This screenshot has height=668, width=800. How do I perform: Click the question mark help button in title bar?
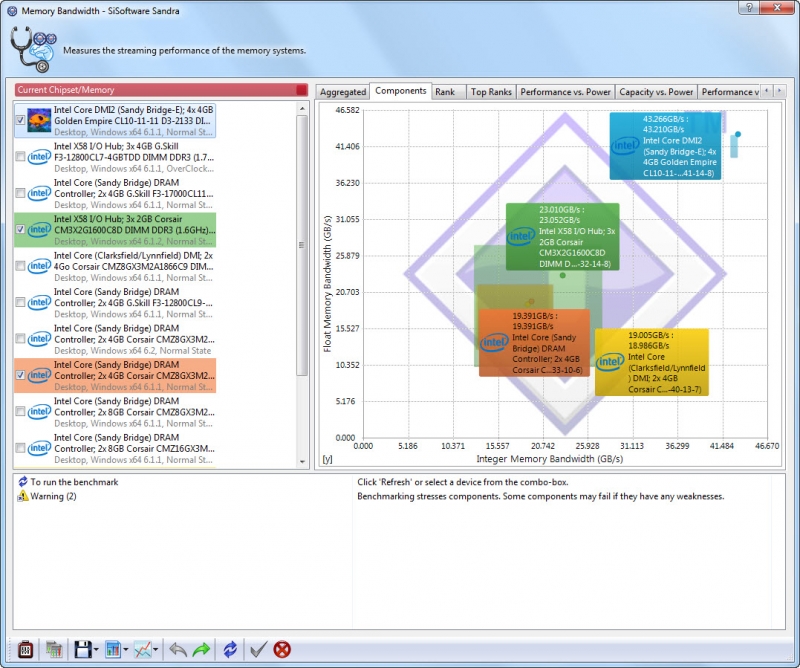pos(749,7)
